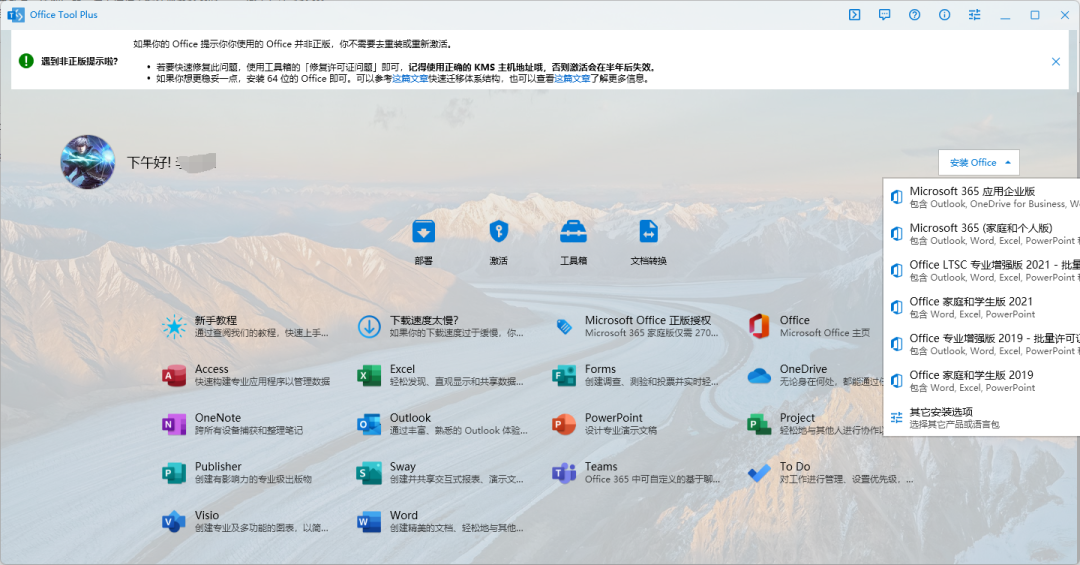Click the 下午好! greeting text
Screen dimensions: 1080x565
149,163
